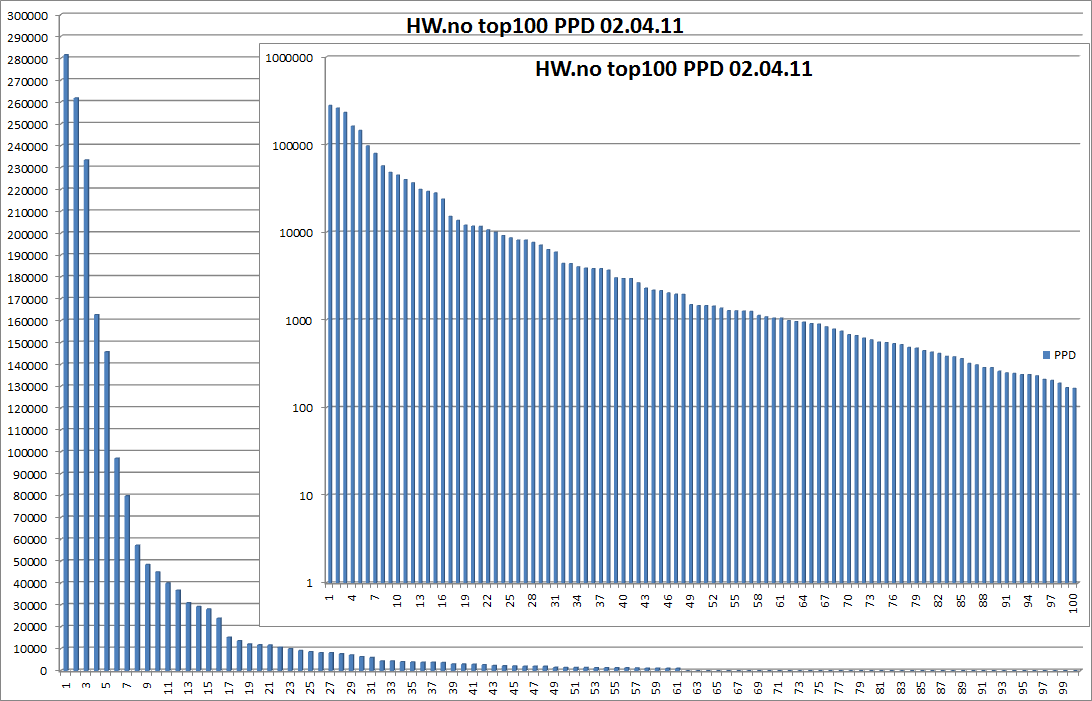The width and height of the screenshot is (1092, 701).
Task: Select the tallest bar in the outer linear chart
Action: [66, 362]
